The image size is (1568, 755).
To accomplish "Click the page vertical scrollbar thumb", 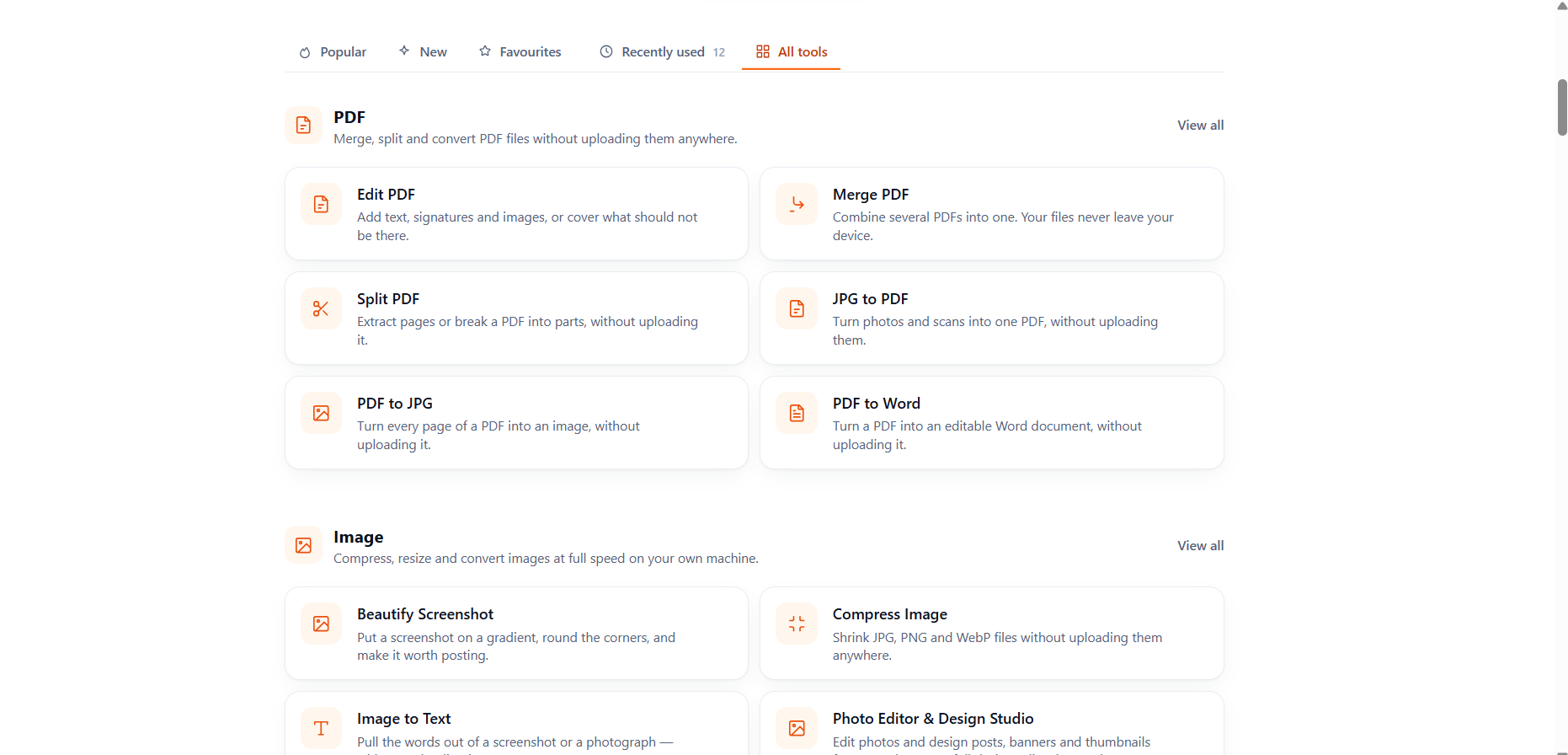I will (x=1562, y=107).
